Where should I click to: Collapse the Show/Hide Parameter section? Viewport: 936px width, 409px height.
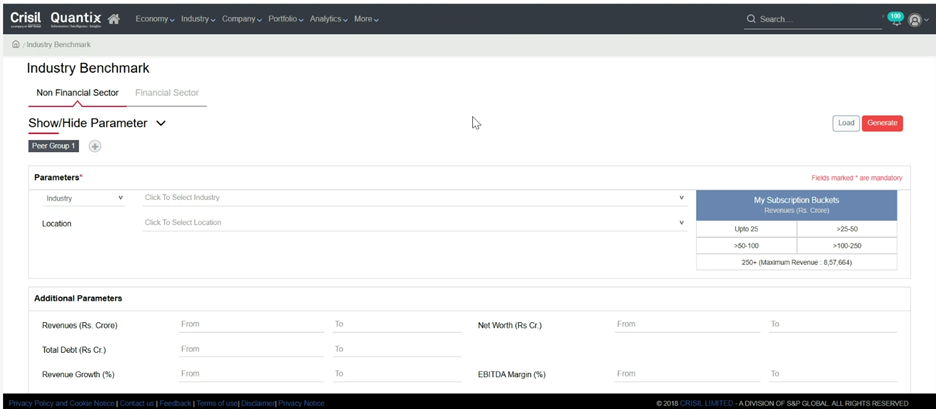click(161, 123)
